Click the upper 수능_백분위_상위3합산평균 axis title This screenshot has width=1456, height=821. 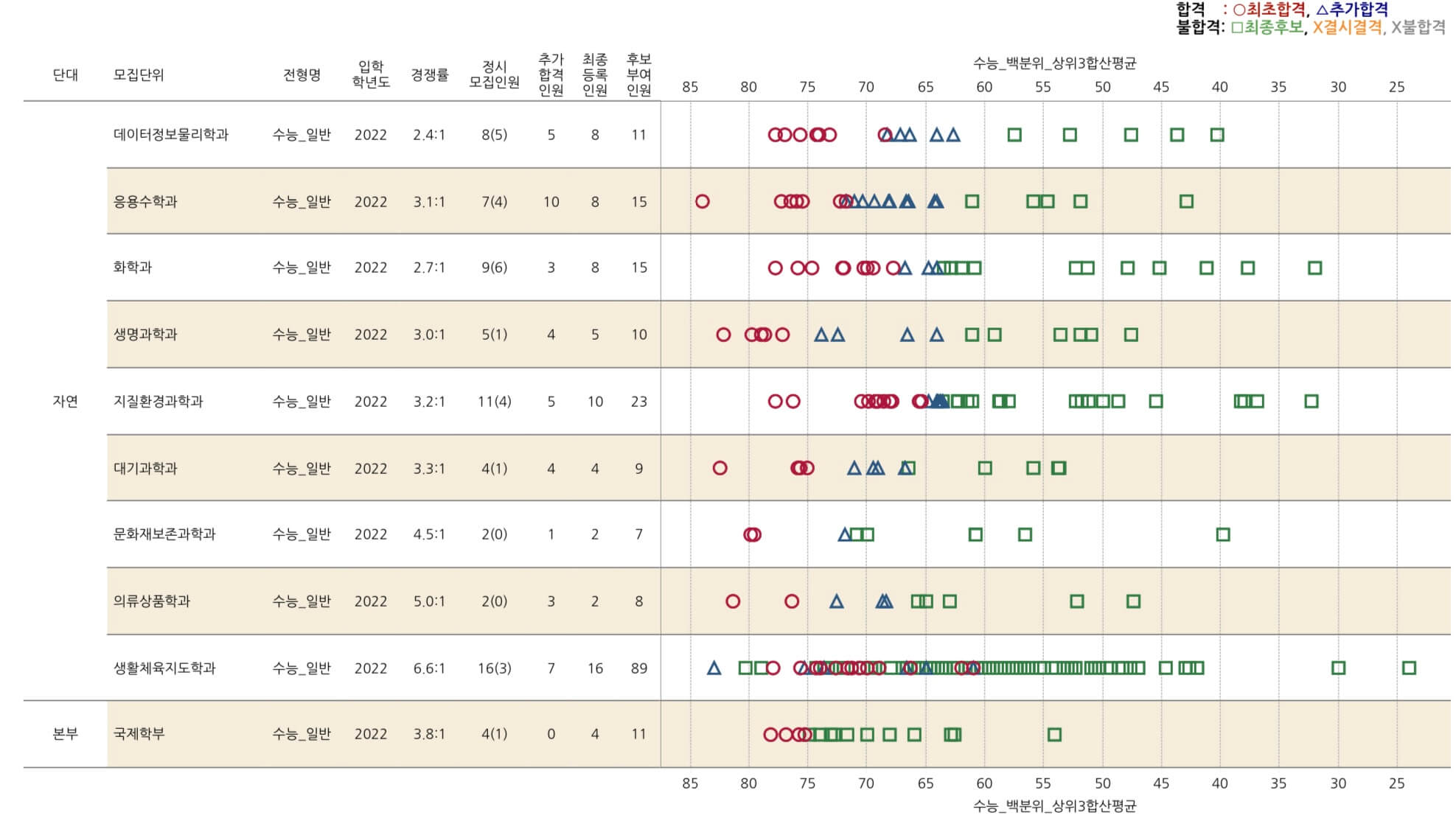(x=1054, y=63)
